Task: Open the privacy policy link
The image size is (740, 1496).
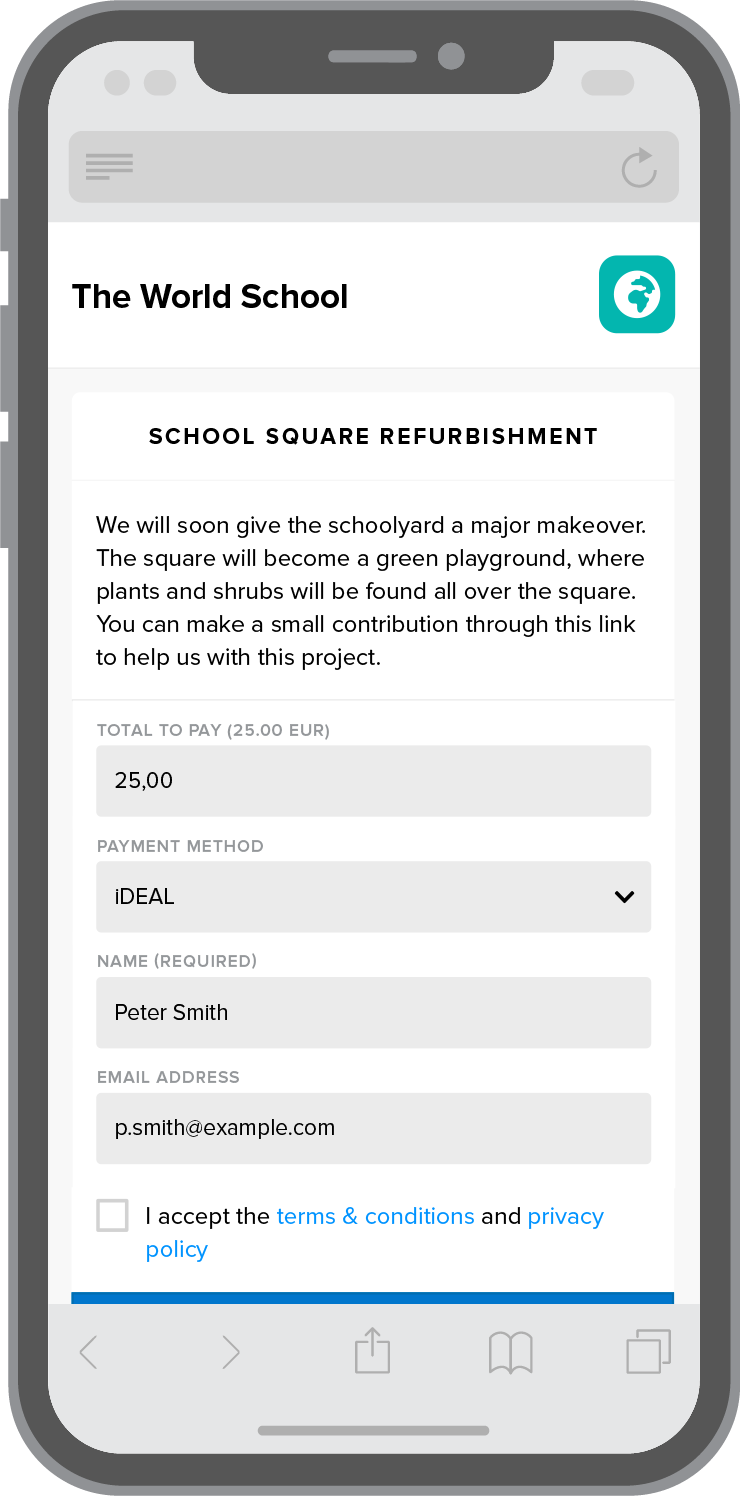Action: (x=565, y=1216)
